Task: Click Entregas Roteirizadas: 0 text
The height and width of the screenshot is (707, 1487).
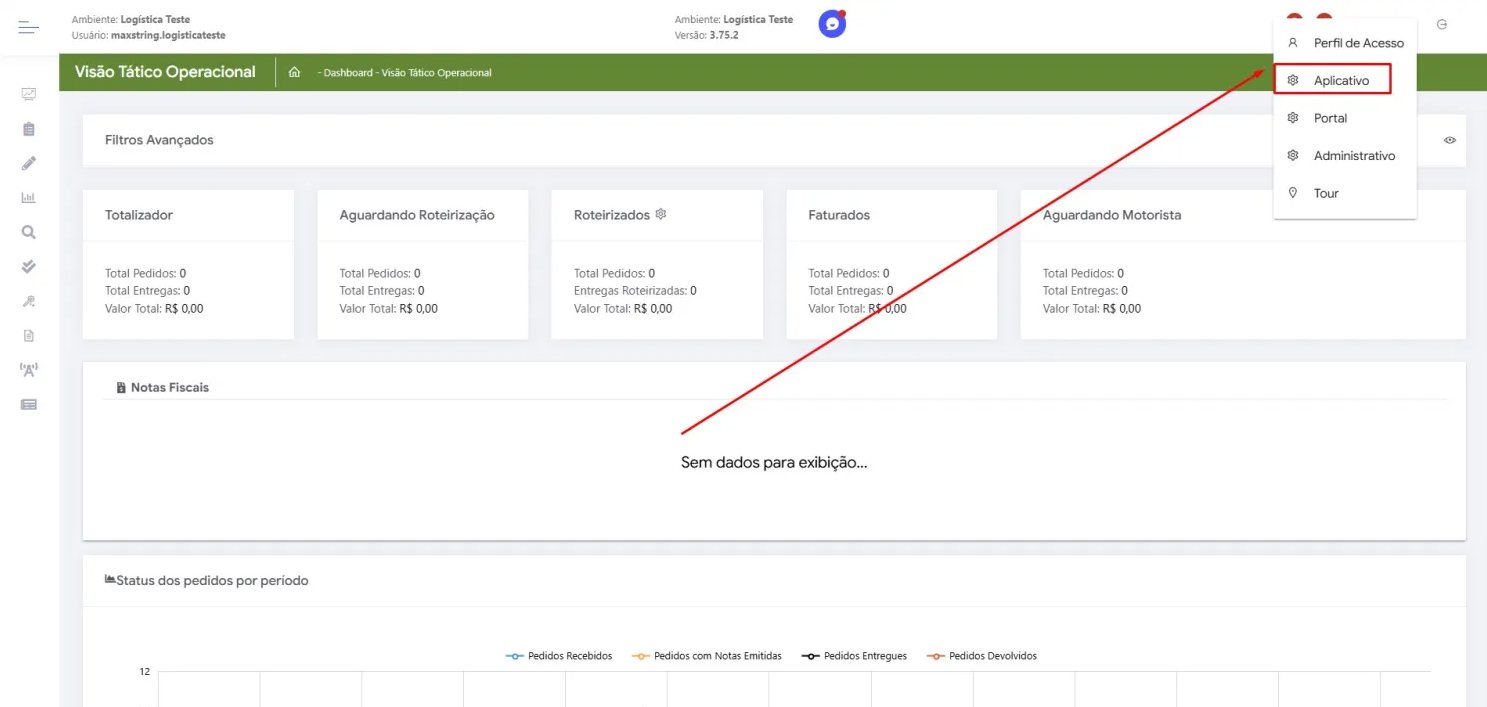Action: pyautogui.click(x=635, y=291)
